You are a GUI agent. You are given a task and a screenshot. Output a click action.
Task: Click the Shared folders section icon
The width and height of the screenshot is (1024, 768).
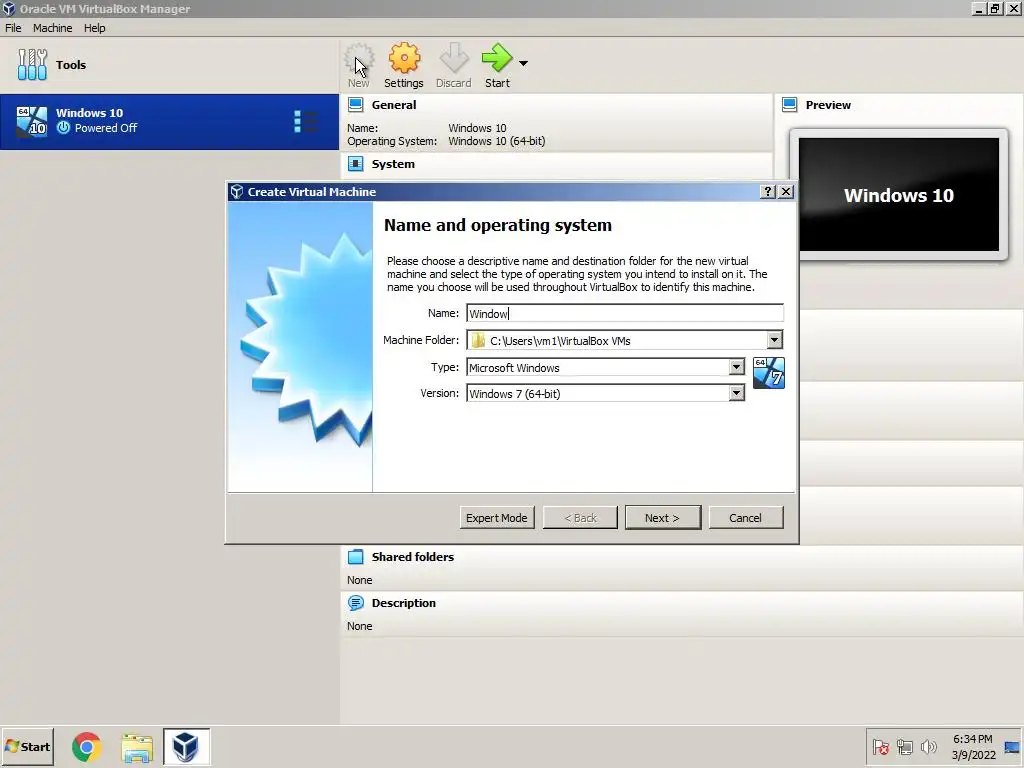355,557
